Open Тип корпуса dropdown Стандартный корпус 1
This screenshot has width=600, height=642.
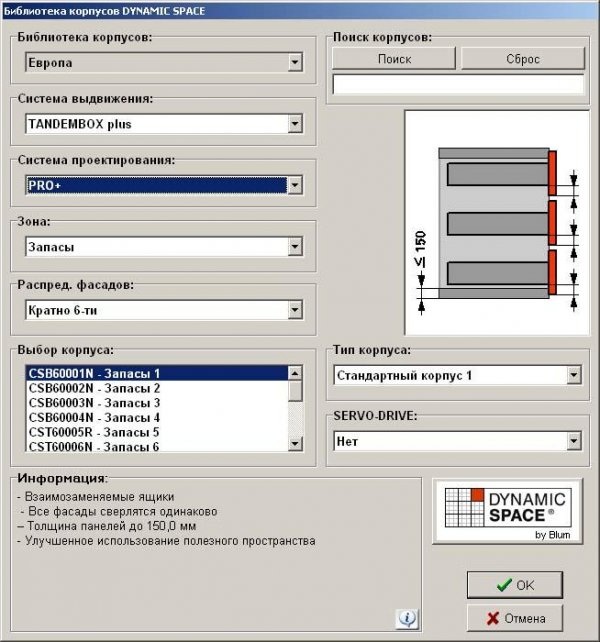pyautogui.click(x=457, y=375)
